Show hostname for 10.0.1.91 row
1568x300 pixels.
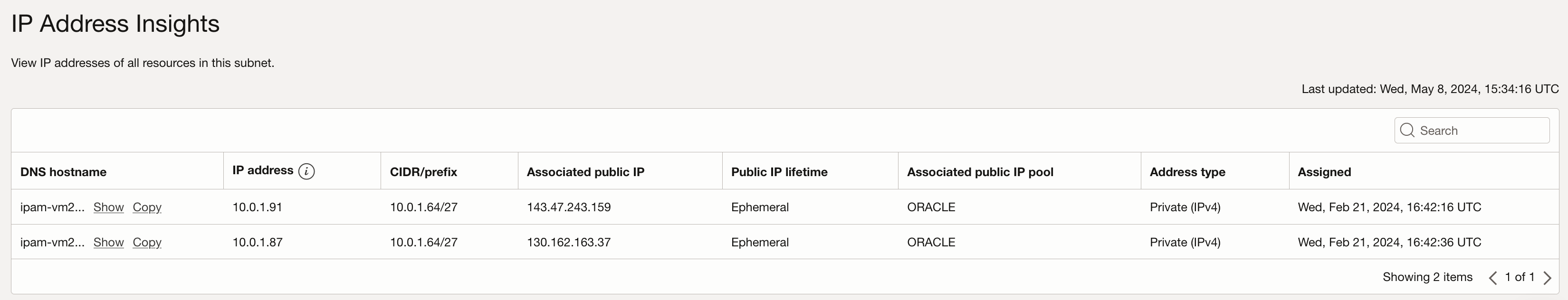[x=108, y=207]
